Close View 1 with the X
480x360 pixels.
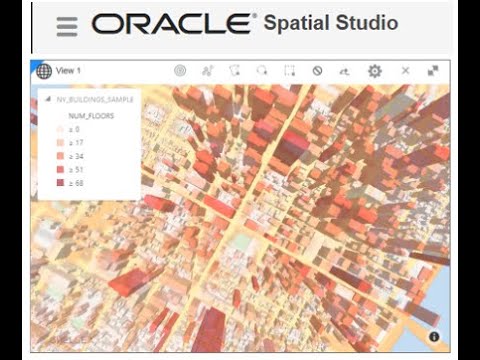(405, 71)
